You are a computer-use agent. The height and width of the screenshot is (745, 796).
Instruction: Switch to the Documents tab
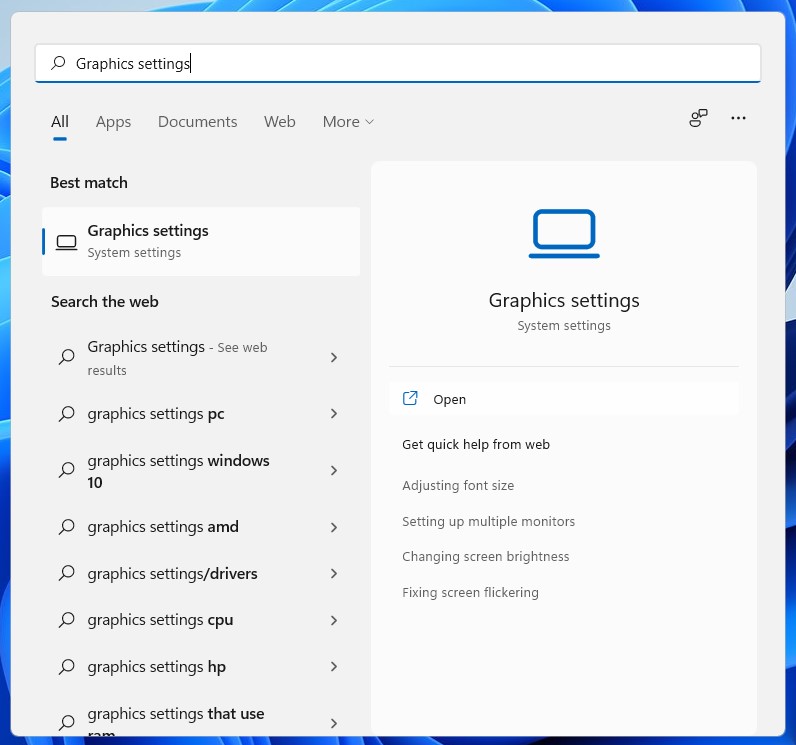(197, 122)
